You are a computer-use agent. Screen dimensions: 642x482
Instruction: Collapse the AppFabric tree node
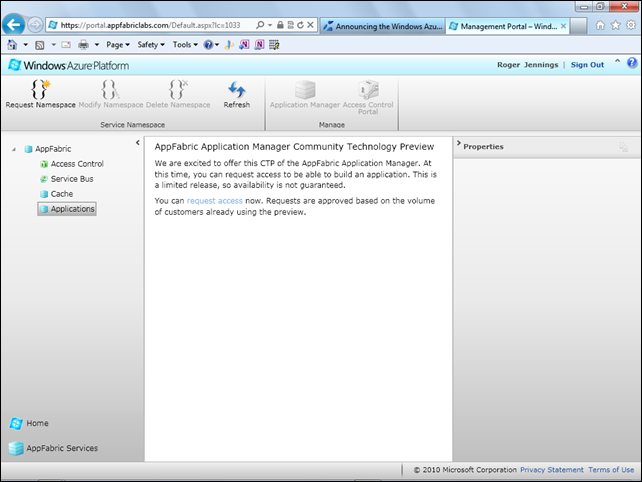pyautogui.click(x=14, y=149)
